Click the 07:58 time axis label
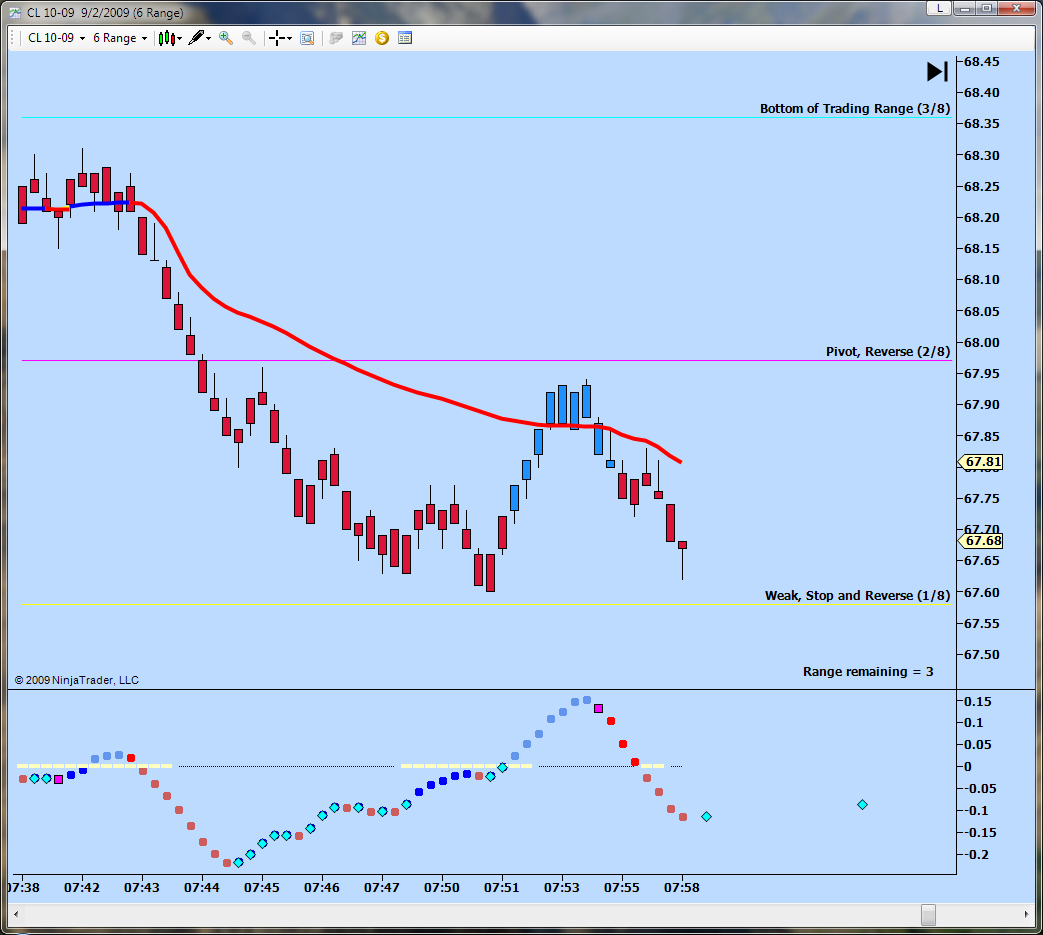 682,888
